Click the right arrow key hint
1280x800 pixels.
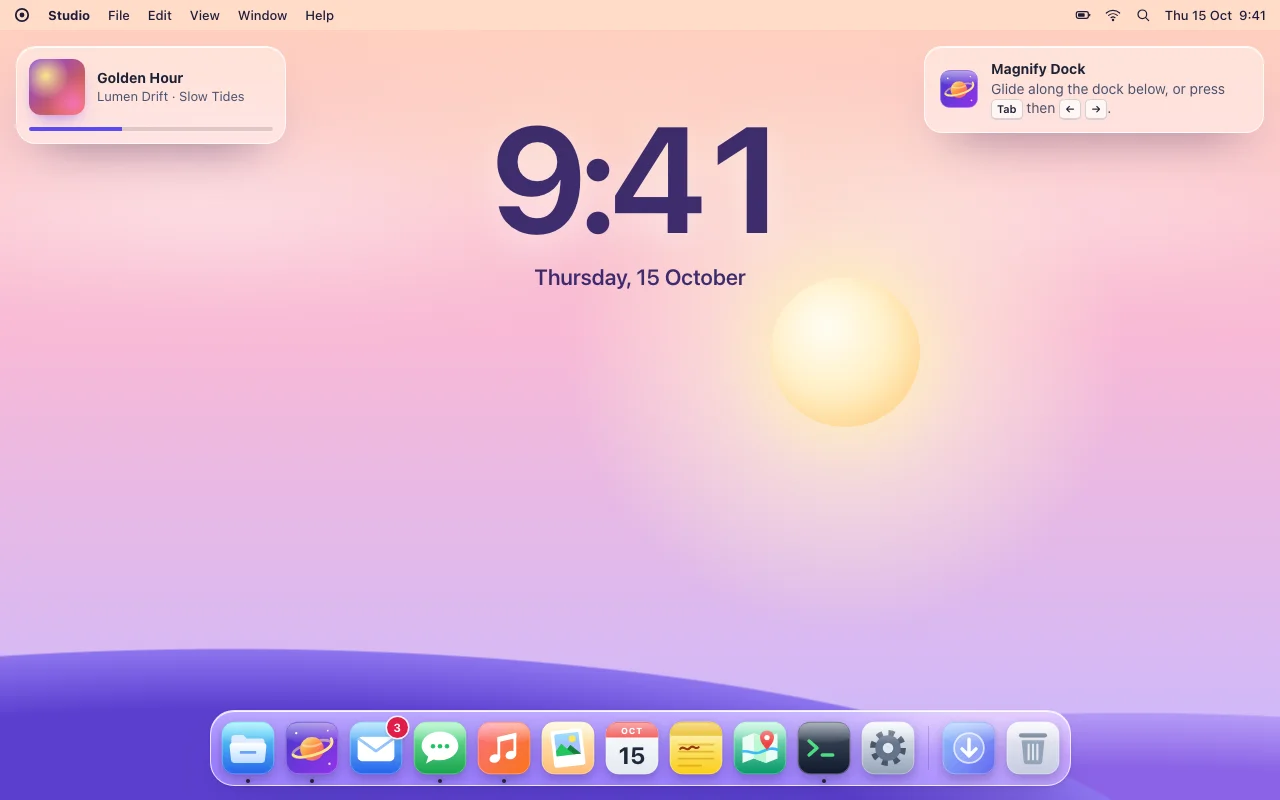click(x=1096, y=109)
